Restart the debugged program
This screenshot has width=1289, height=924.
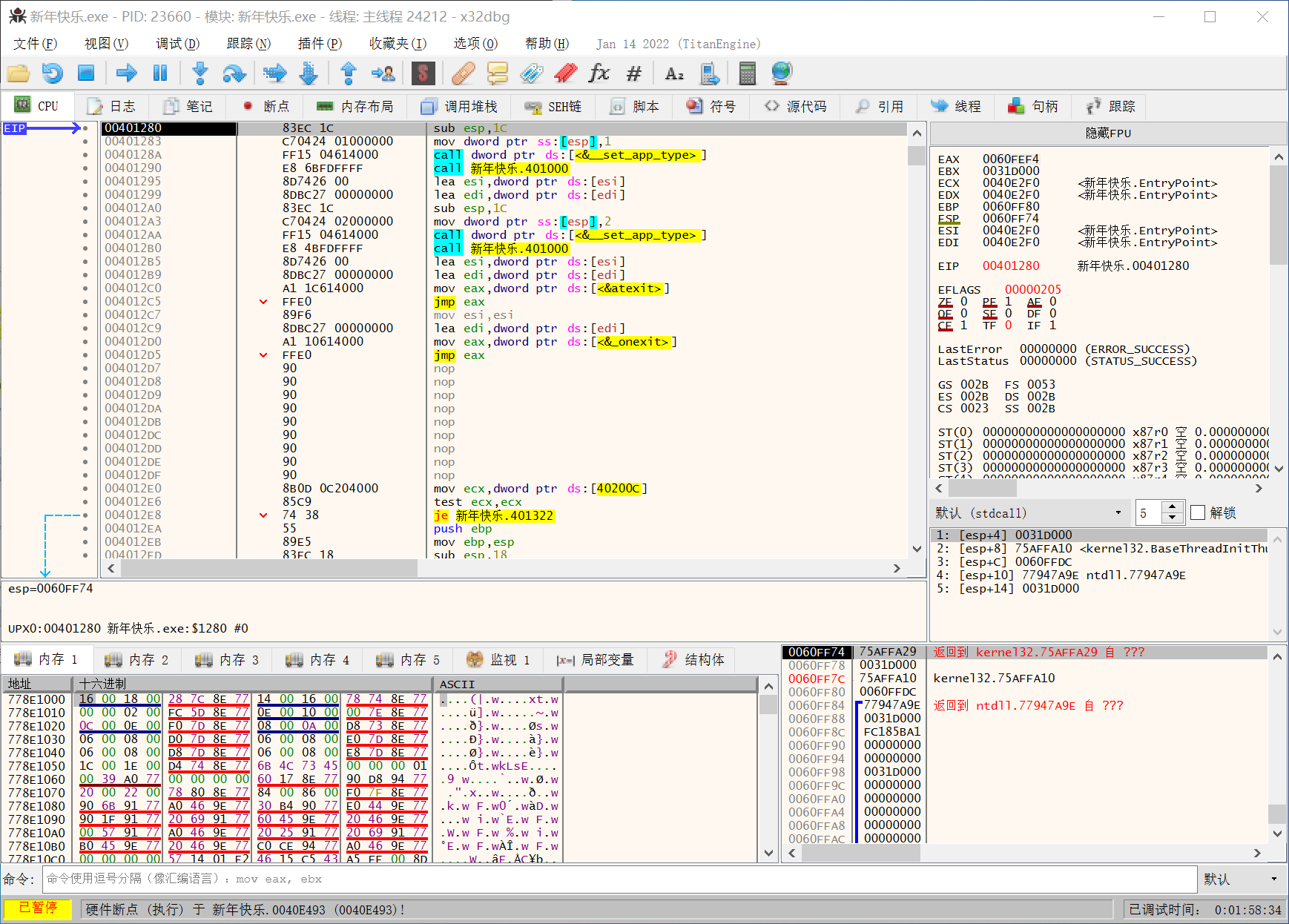coord(53,73)
